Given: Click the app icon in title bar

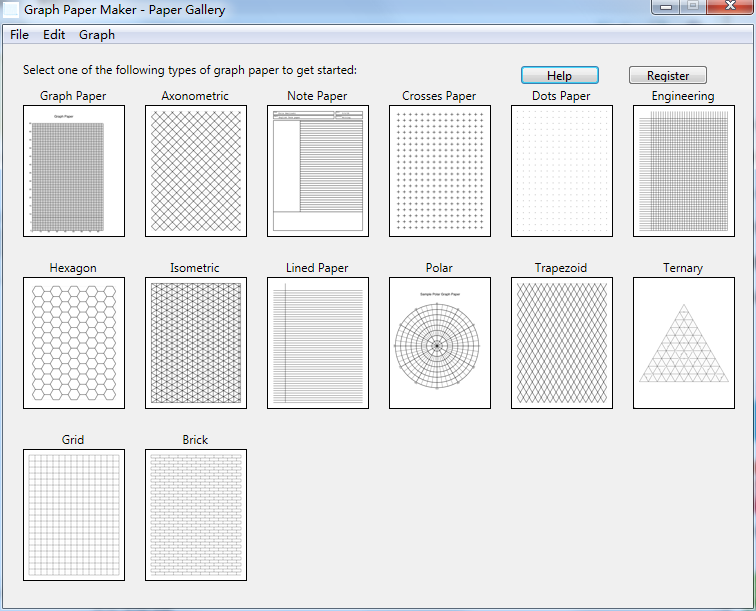Looking at the screenshot, I should [12, 11].
